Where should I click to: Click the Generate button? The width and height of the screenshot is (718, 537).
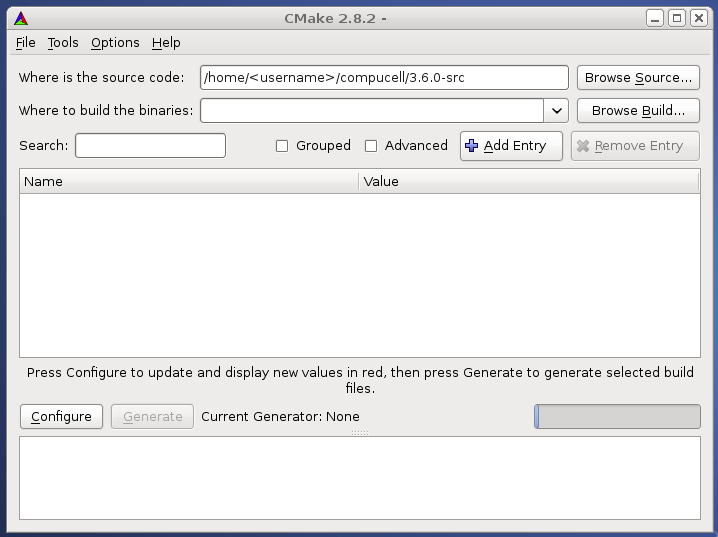point(152,417)
